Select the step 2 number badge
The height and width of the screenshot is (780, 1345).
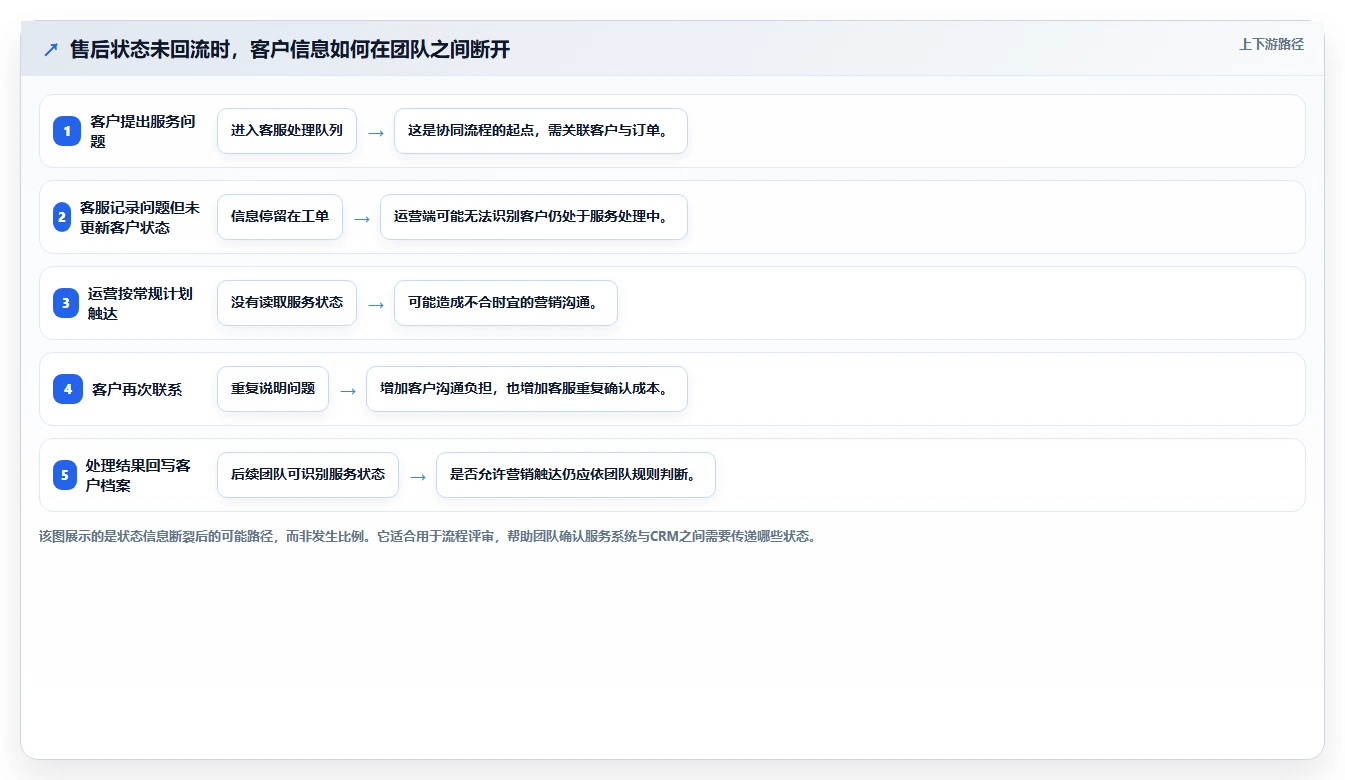point(62,217)
